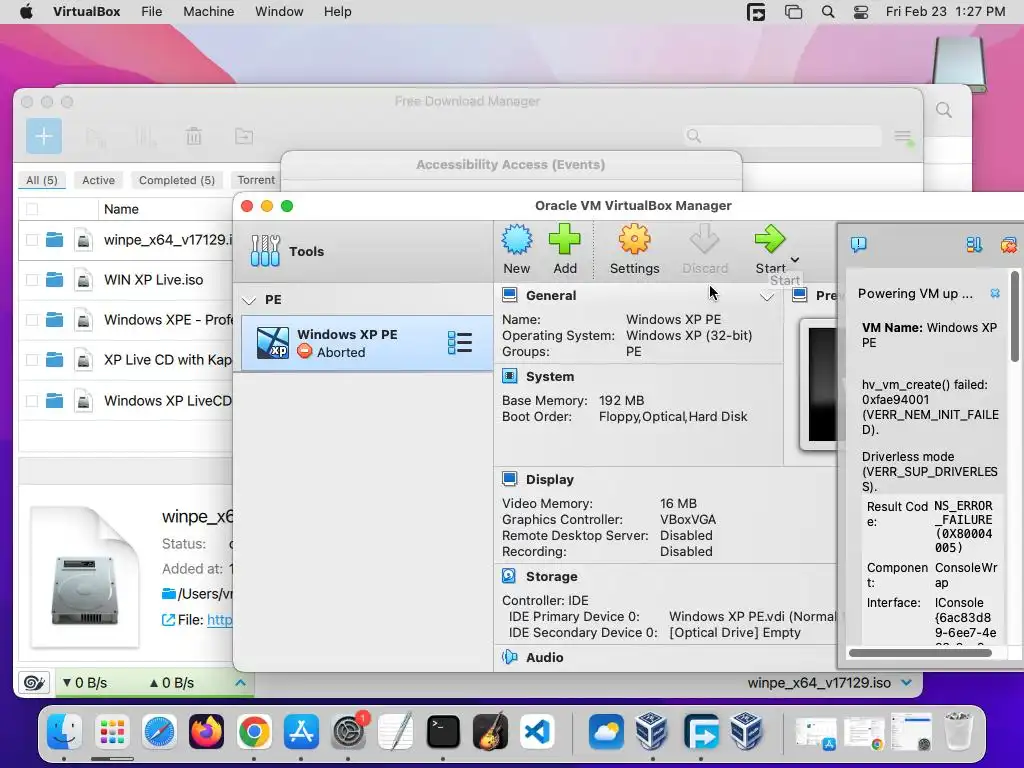Viewport: 1024px width, 768px height.
Task: Click the Discard toolbar icon
Action: (x=705, y=239)
